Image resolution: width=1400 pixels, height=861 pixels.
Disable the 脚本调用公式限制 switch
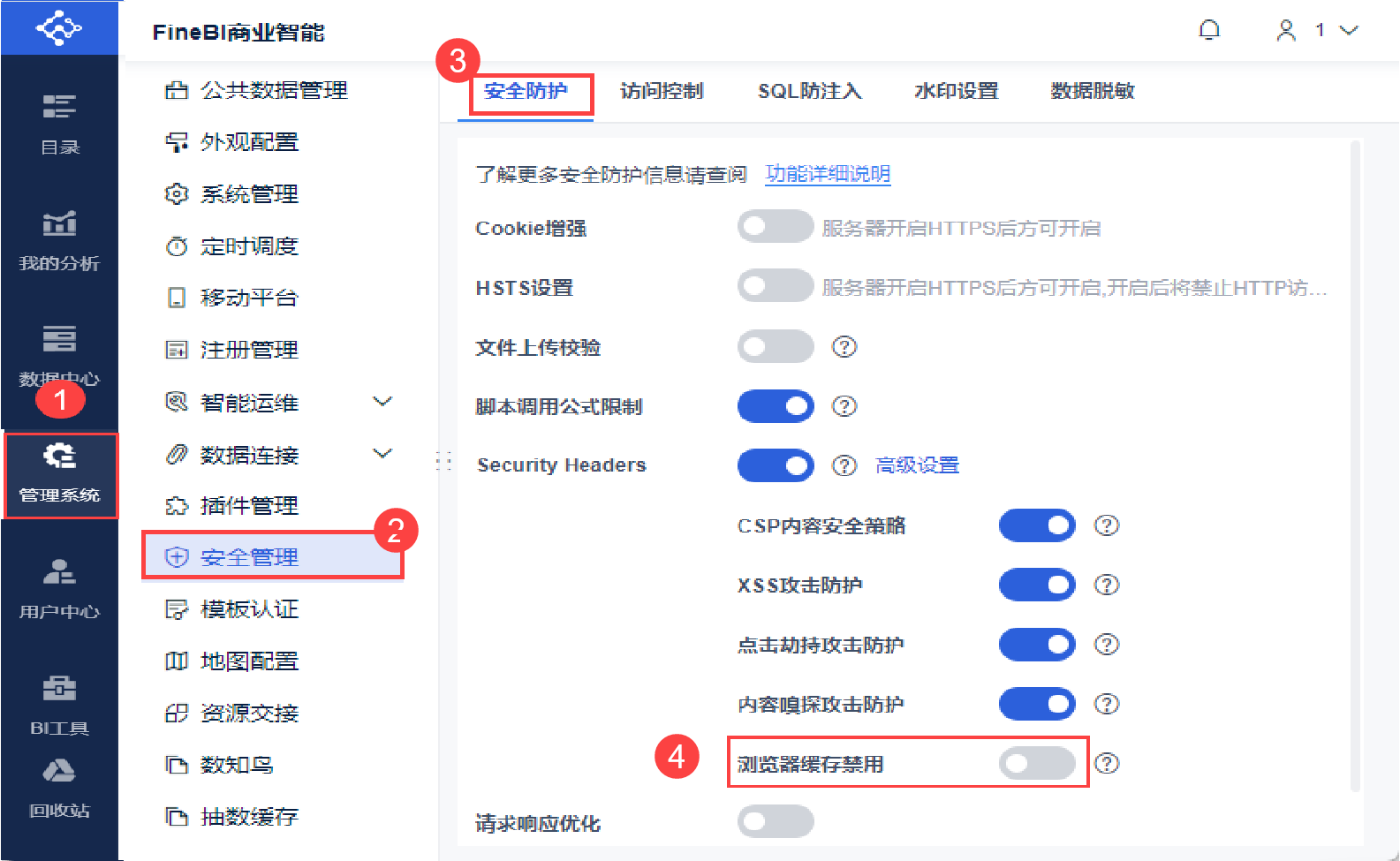coord(775,406)
